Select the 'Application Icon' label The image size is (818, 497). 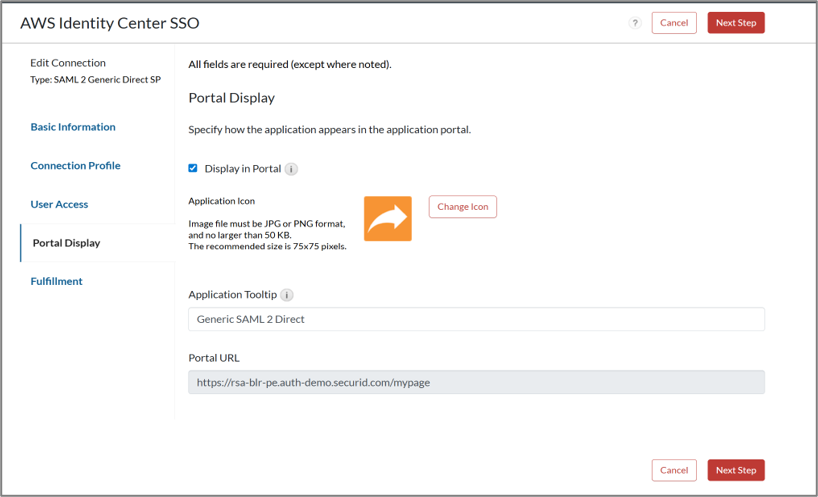(222, 201)
